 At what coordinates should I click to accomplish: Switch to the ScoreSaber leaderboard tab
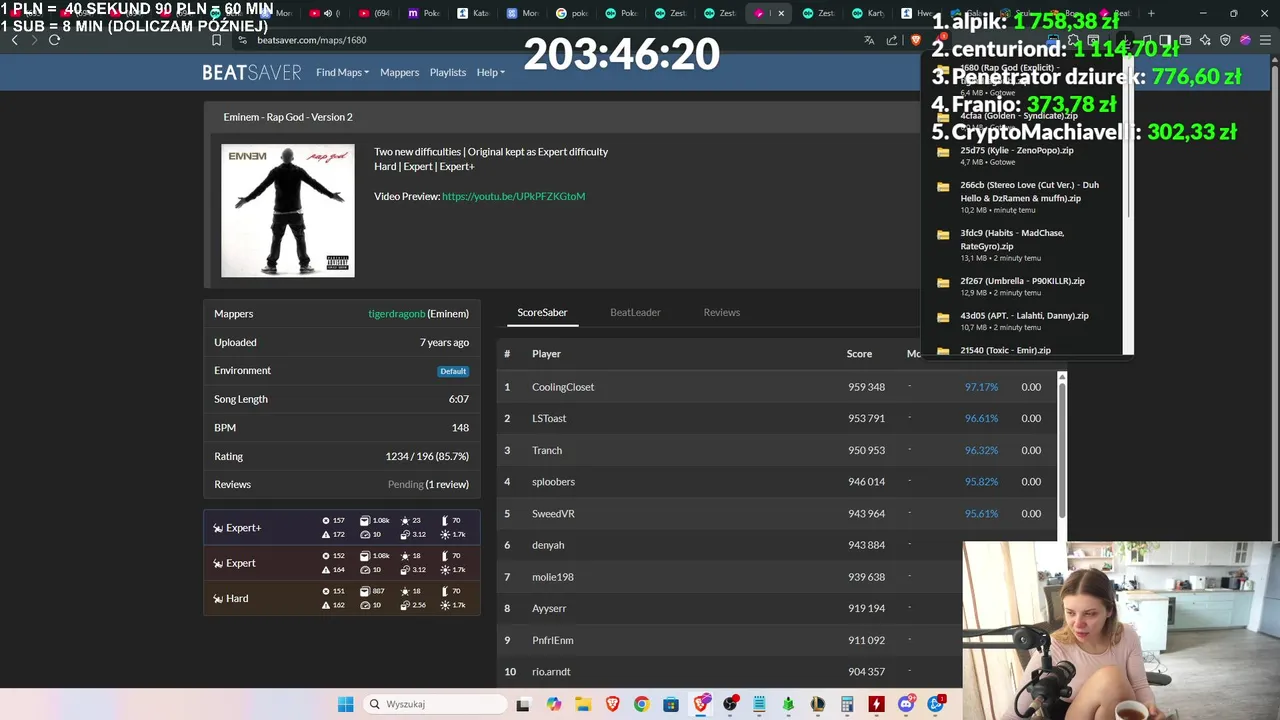click(542, 312)
